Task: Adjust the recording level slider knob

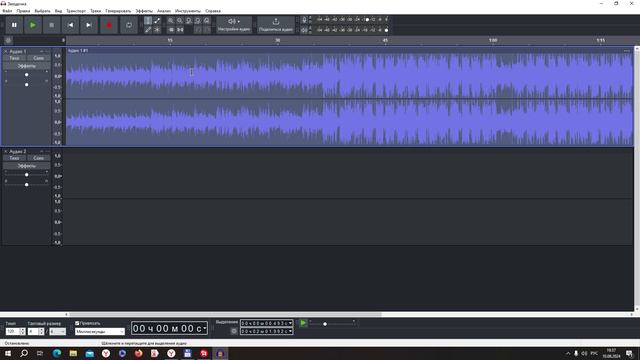Action: 367,20
